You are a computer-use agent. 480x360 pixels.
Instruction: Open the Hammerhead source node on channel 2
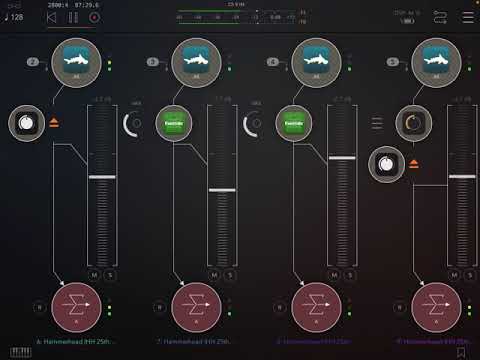tap(76, 63)
